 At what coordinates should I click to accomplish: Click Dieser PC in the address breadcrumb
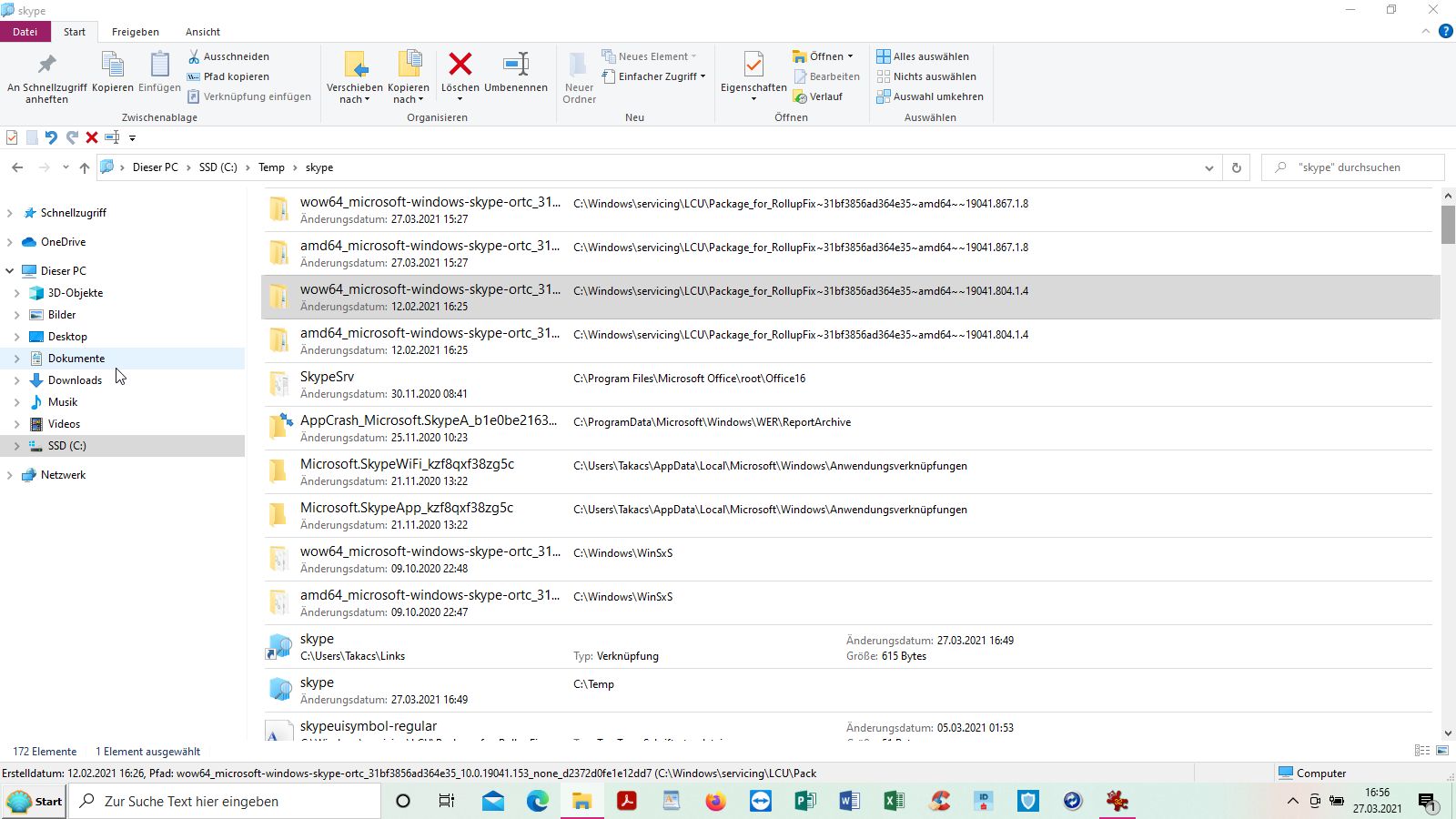point(156,167)
